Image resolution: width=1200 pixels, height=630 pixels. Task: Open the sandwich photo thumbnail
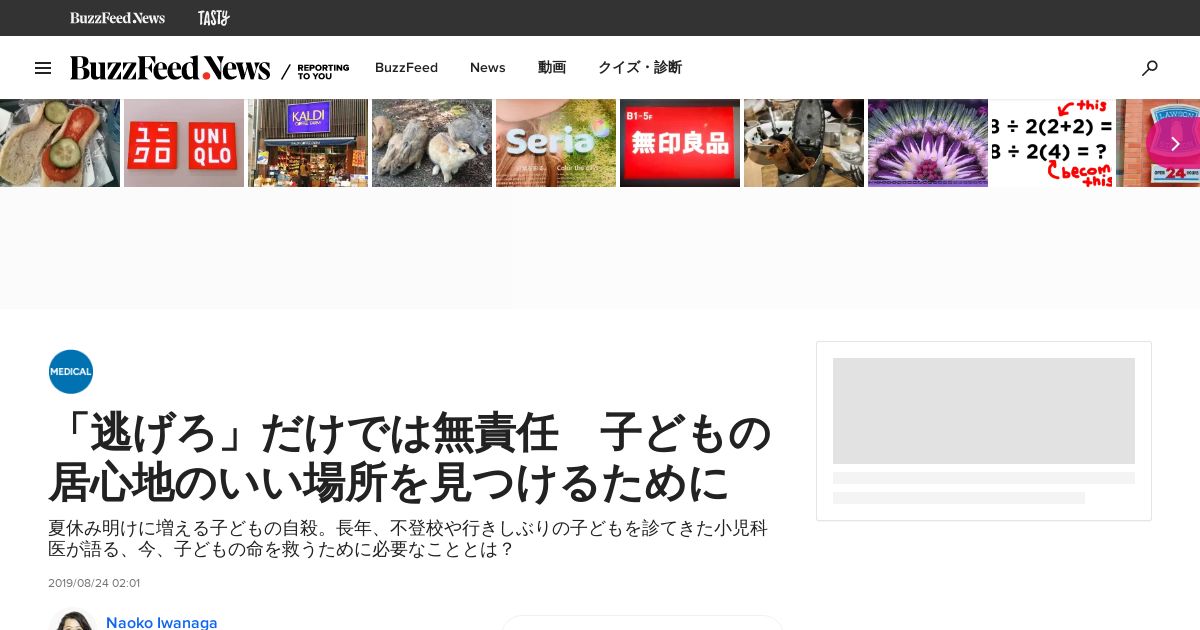60,143
